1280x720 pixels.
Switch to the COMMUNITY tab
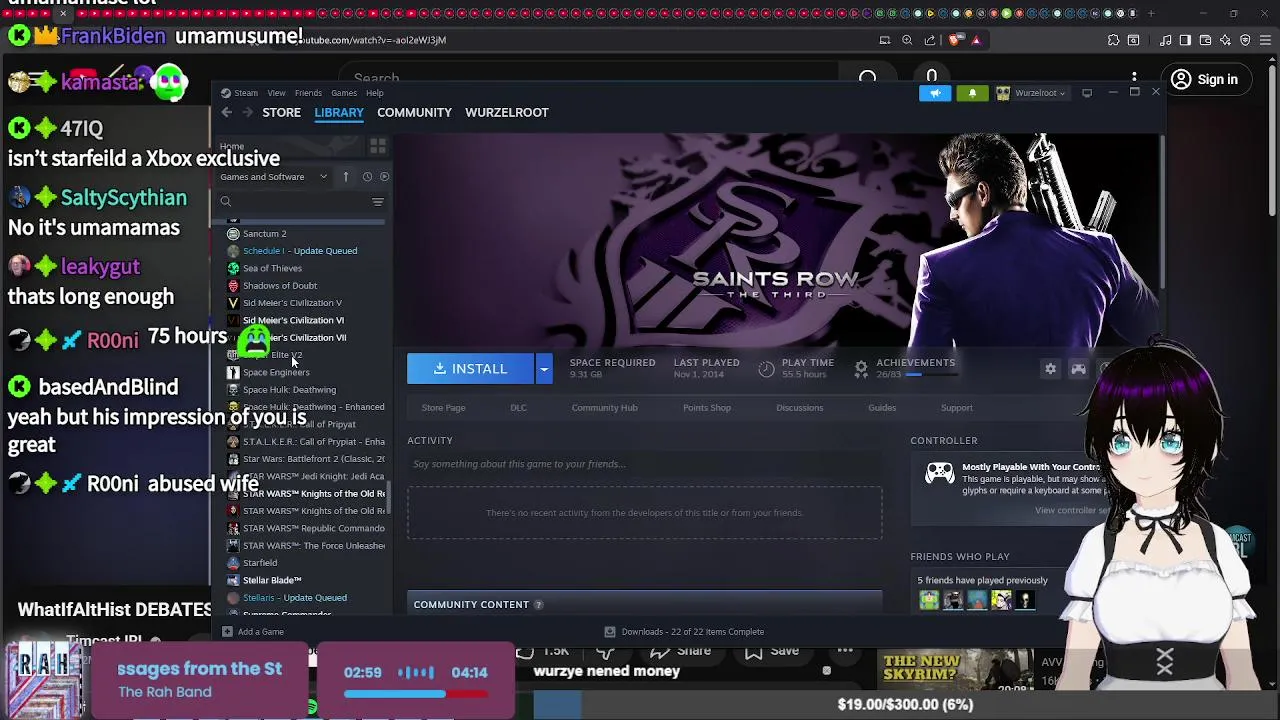pos(414,112)
